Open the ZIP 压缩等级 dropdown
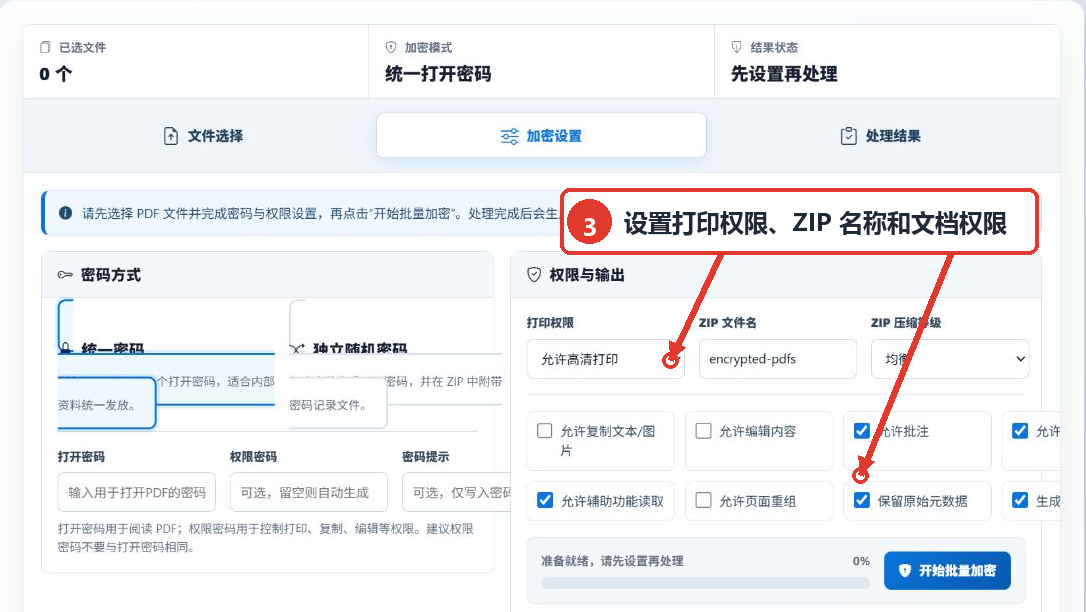The width and height of the screenshot is (1086, 612). point(950,359)
